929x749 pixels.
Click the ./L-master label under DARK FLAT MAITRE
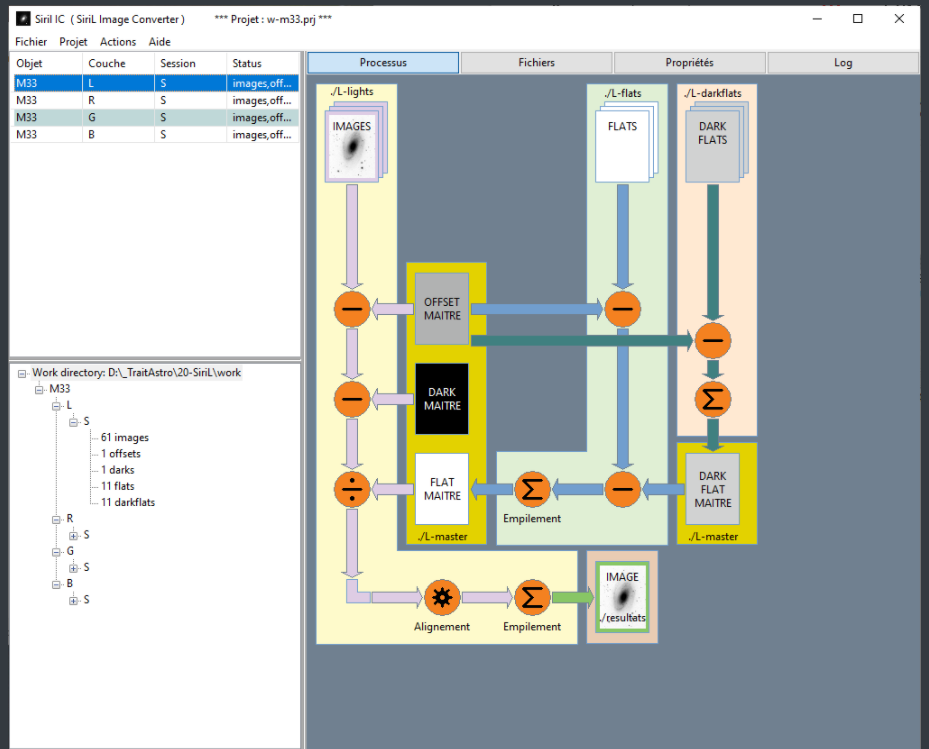pos(713,536)
